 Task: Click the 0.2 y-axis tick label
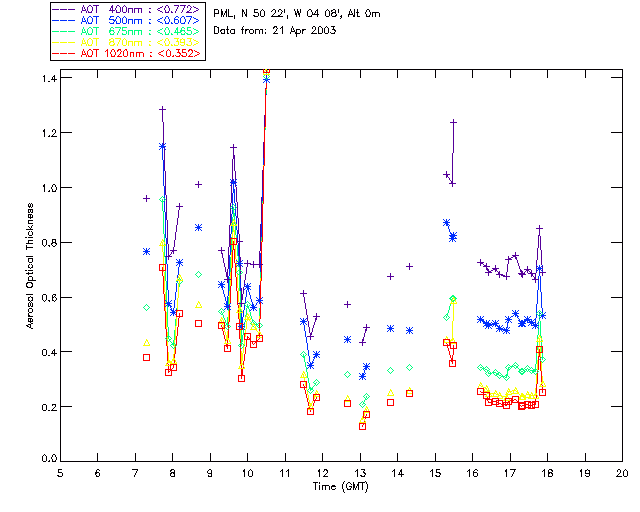[49, 407]
